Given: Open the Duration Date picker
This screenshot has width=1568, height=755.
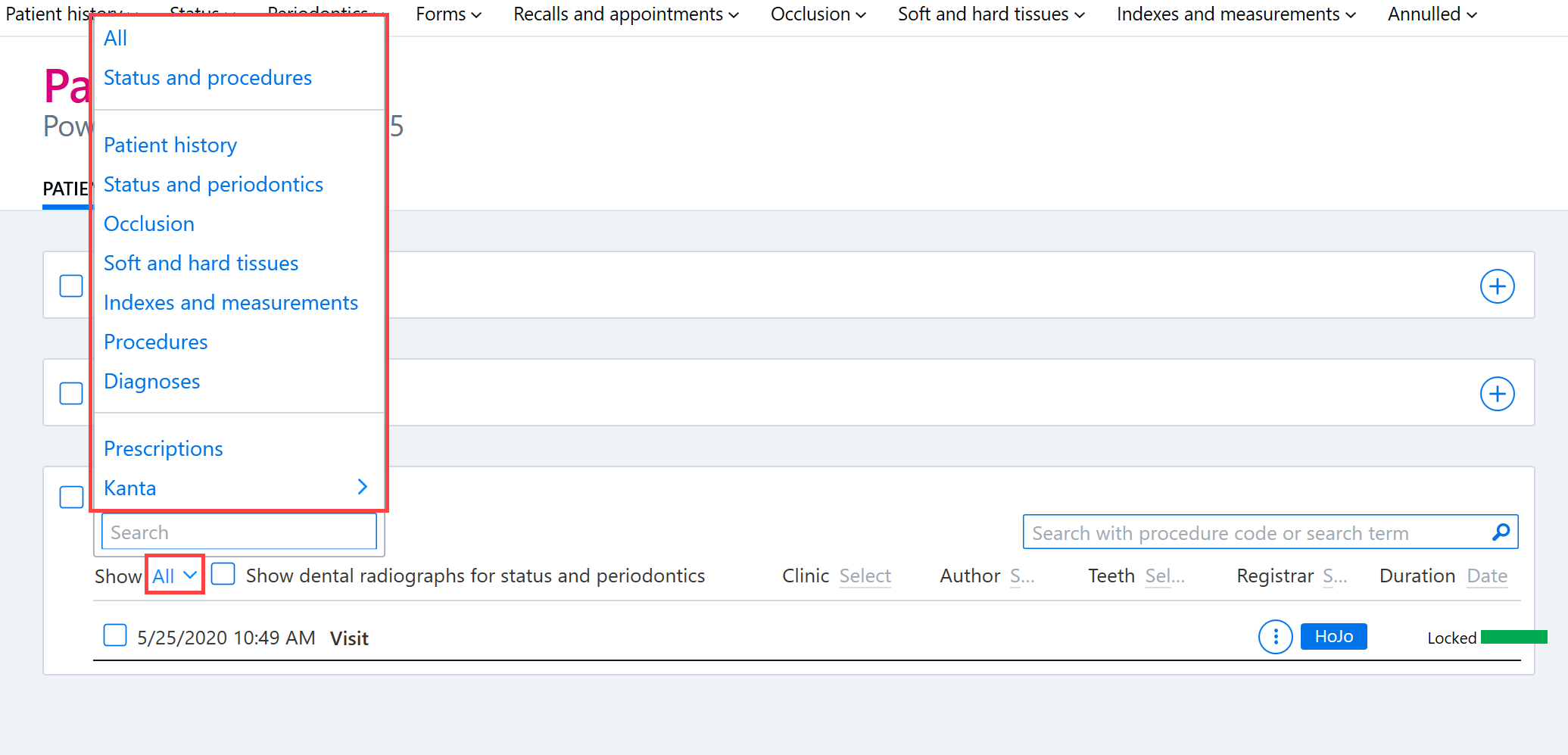Looking at the screenshot, I should click(1487, 576).
